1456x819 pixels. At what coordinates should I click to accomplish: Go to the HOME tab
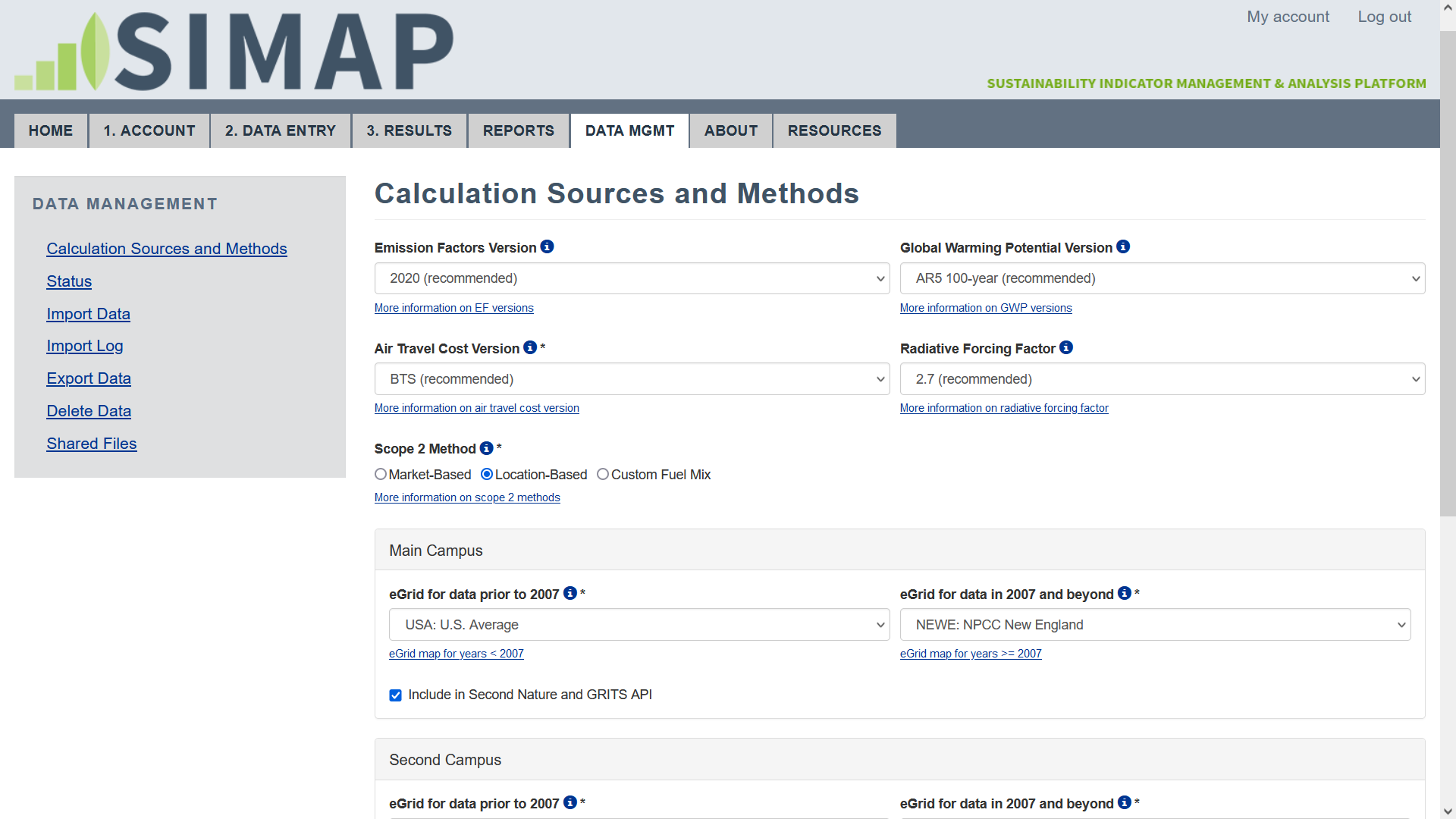pyautogui.click(x=51, y=130)
